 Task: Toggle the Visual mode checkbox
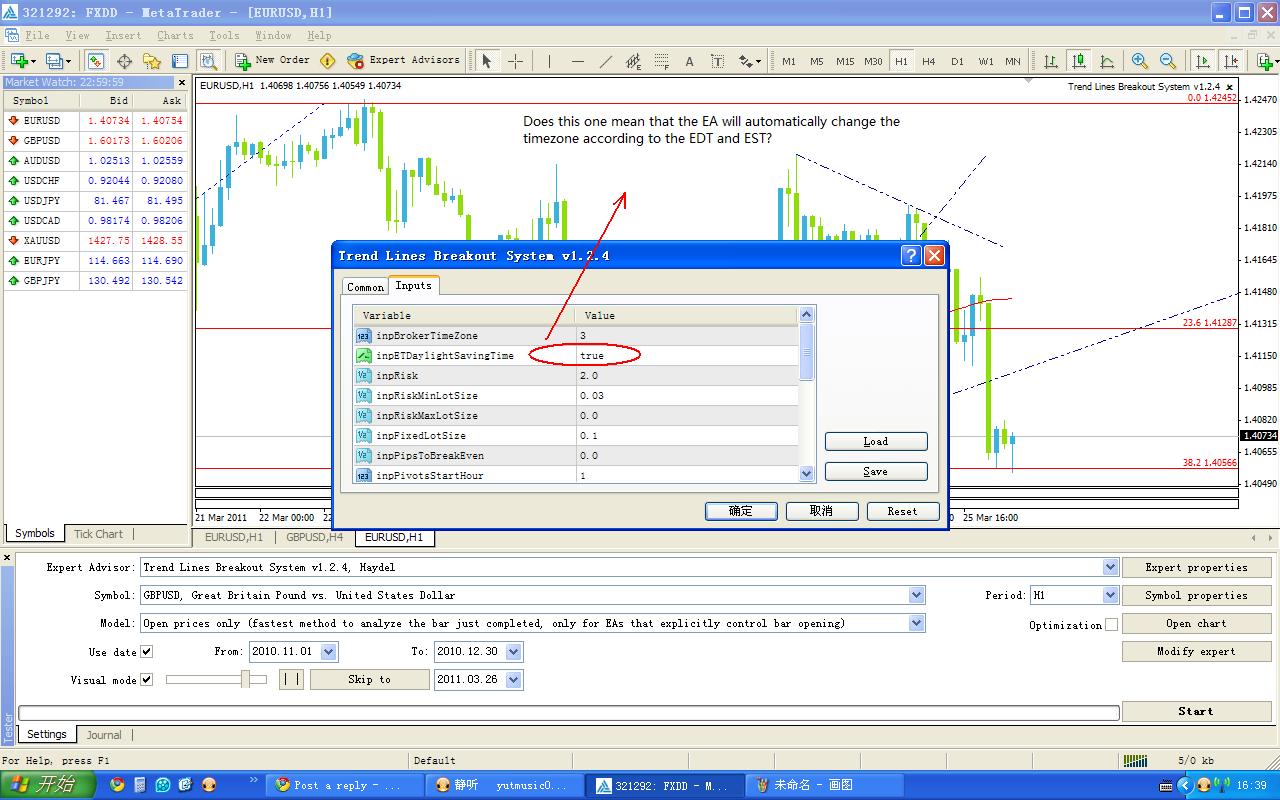coord(147,680)
